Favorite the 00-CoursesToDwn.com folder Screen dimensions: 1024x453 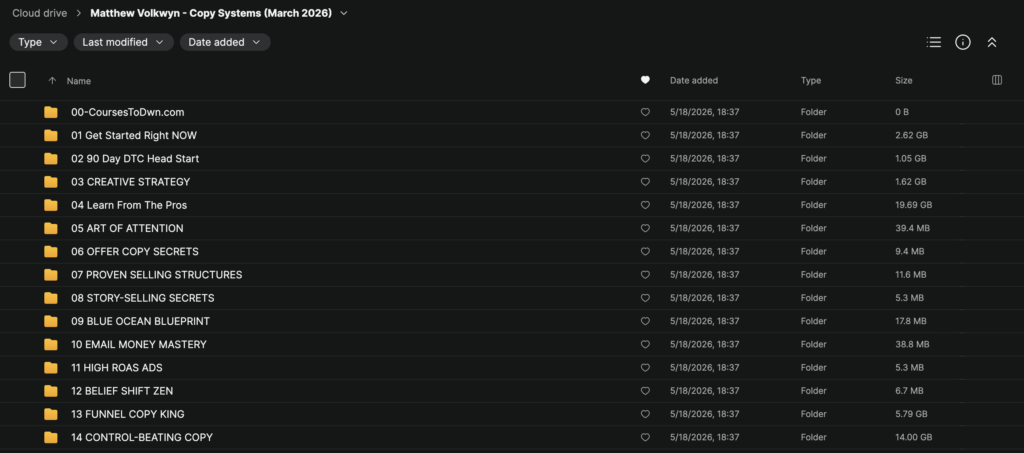645,112
